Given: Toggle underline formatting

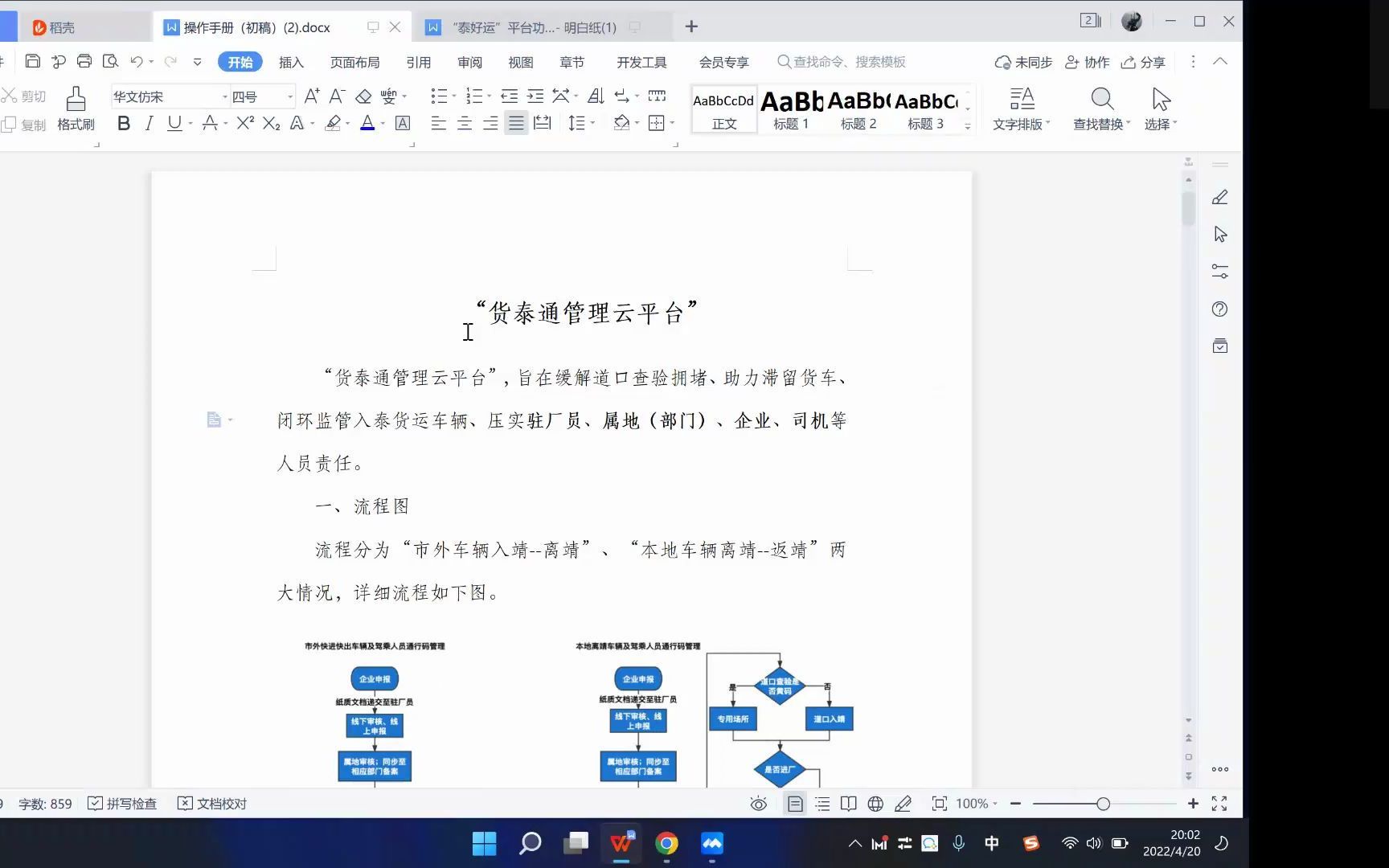Looking at the screenshot, I should click(x=174, y=123).
